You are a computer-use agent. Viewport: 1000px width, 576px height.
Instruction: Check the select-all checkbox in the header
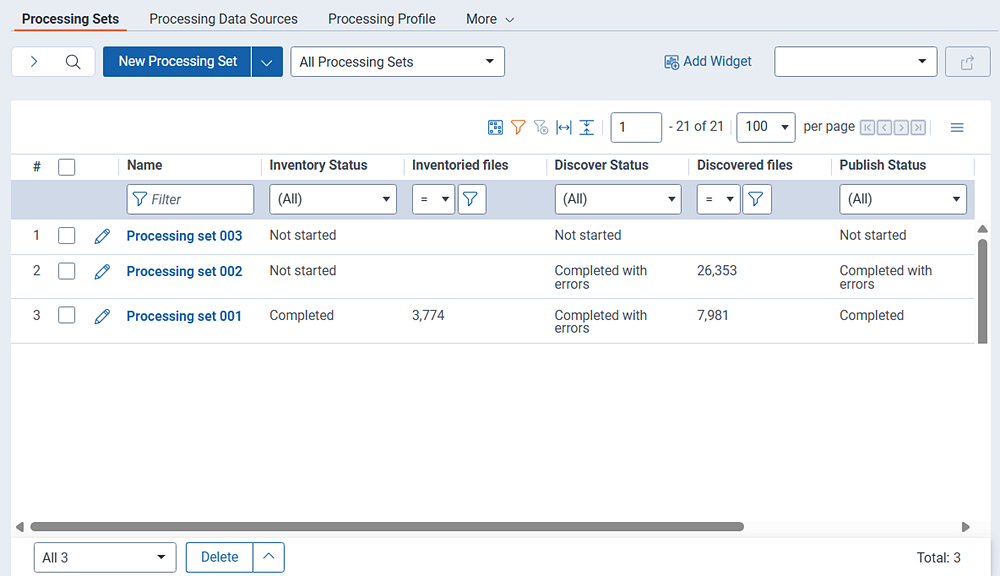(66, 166)
